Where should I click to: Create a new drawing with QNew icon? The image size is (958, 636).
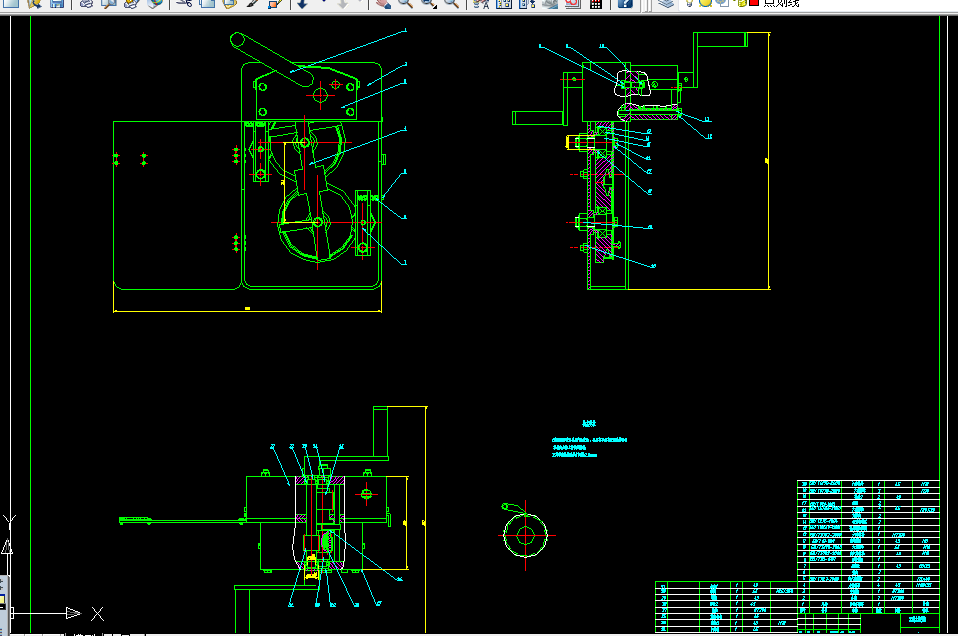[11, 3]
